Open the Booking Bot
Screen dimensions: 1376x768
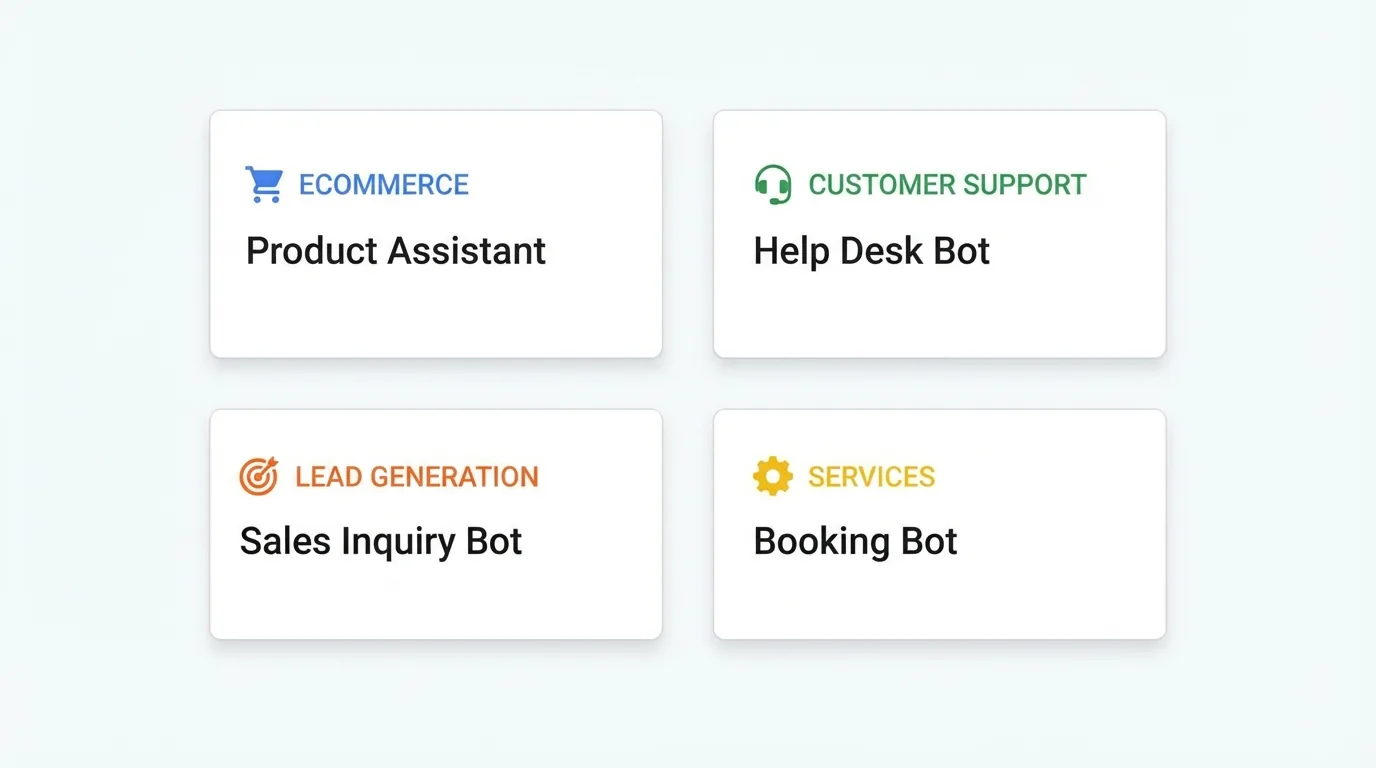855,542
